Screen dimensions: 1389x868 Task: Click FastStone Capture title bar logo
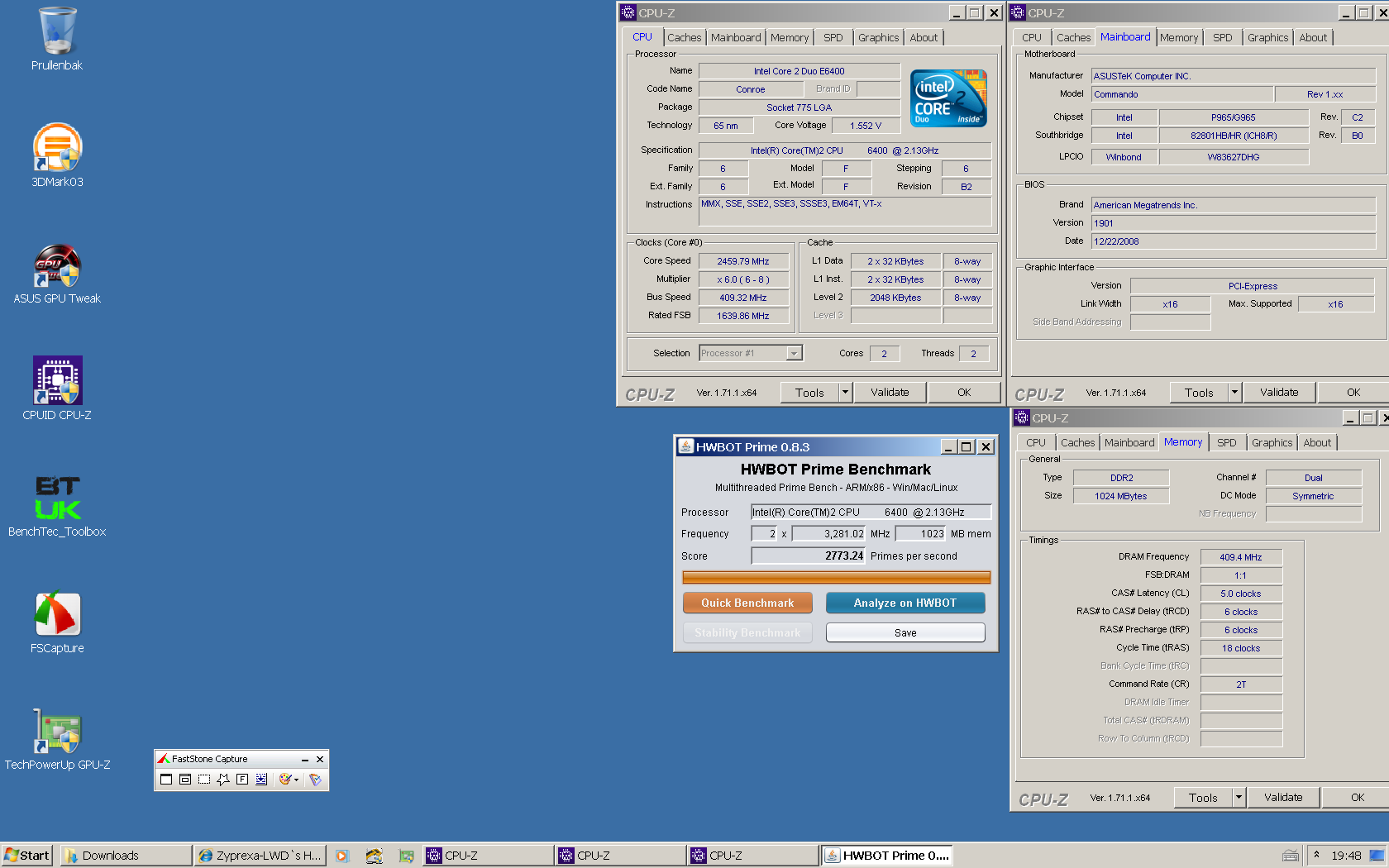[x=164, y=759]
